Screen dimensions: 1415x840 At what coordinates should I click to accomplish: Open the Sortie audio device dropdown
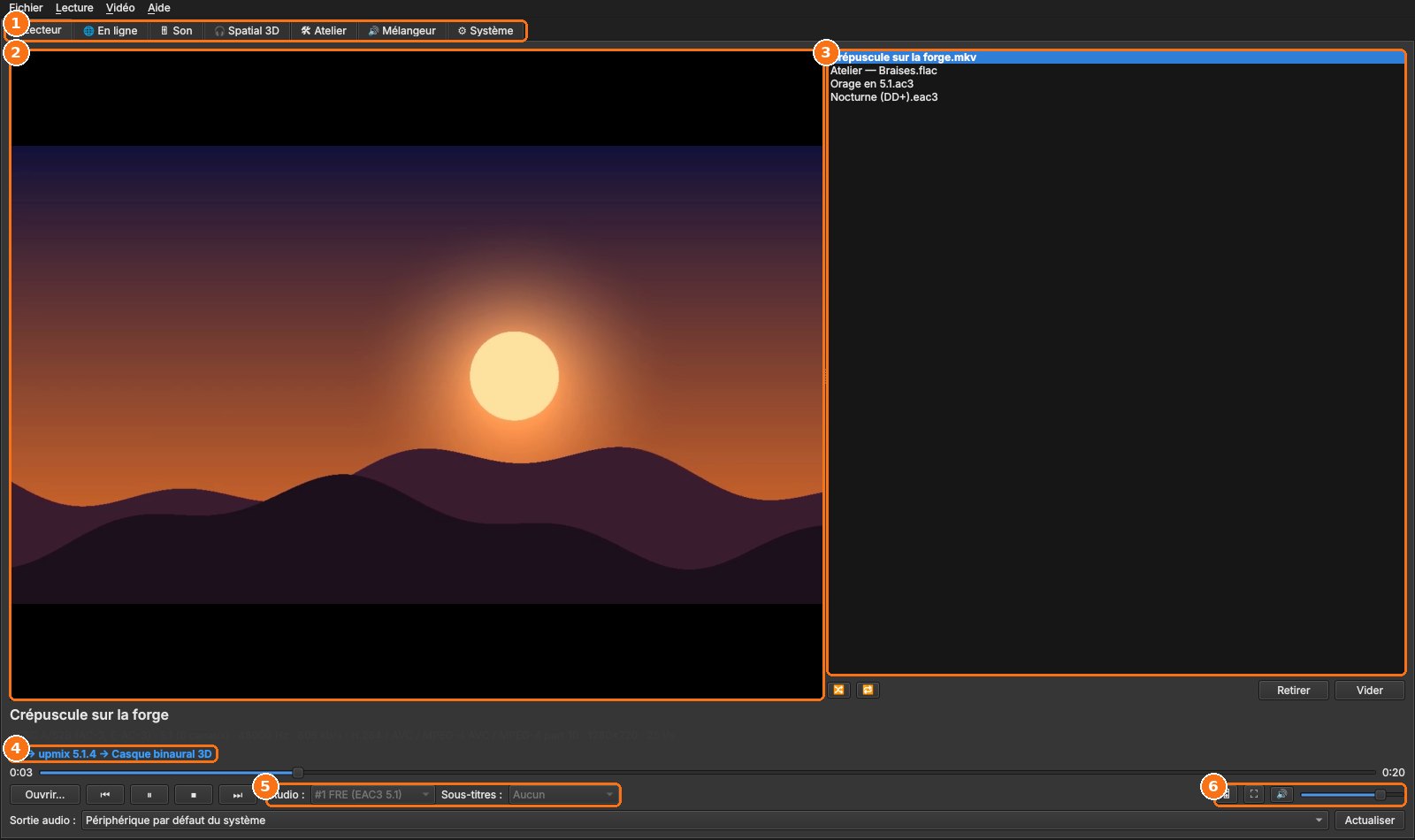705,821
